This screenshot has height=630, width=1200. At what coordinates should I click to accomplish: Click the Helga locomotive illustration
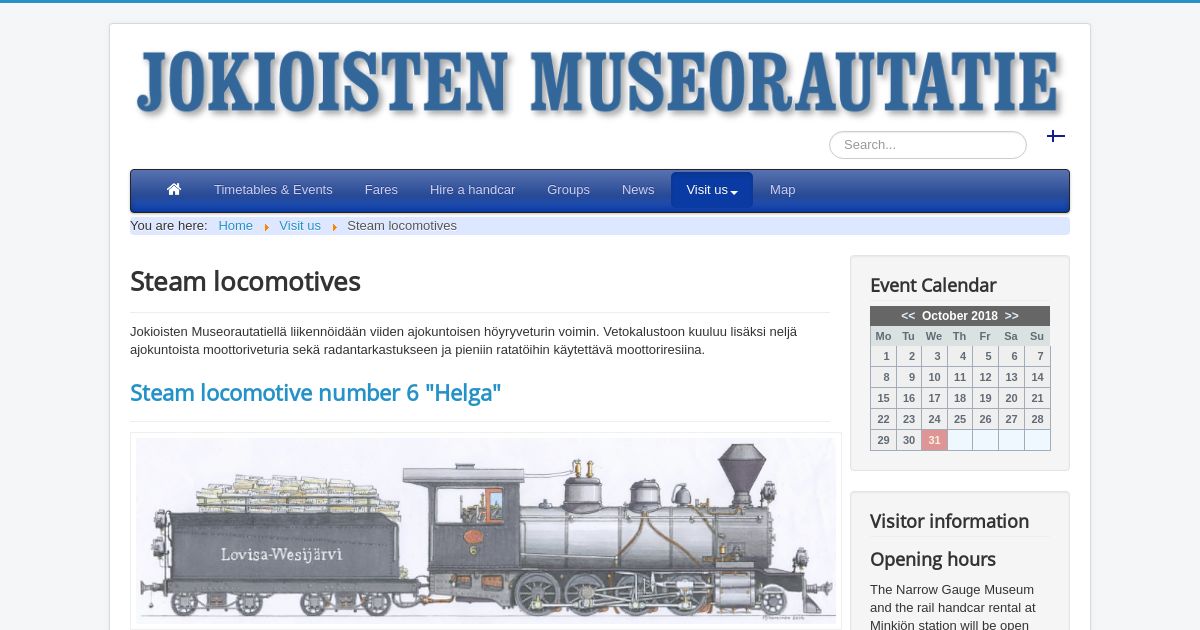pyautogui.click(x=486, y=529)
